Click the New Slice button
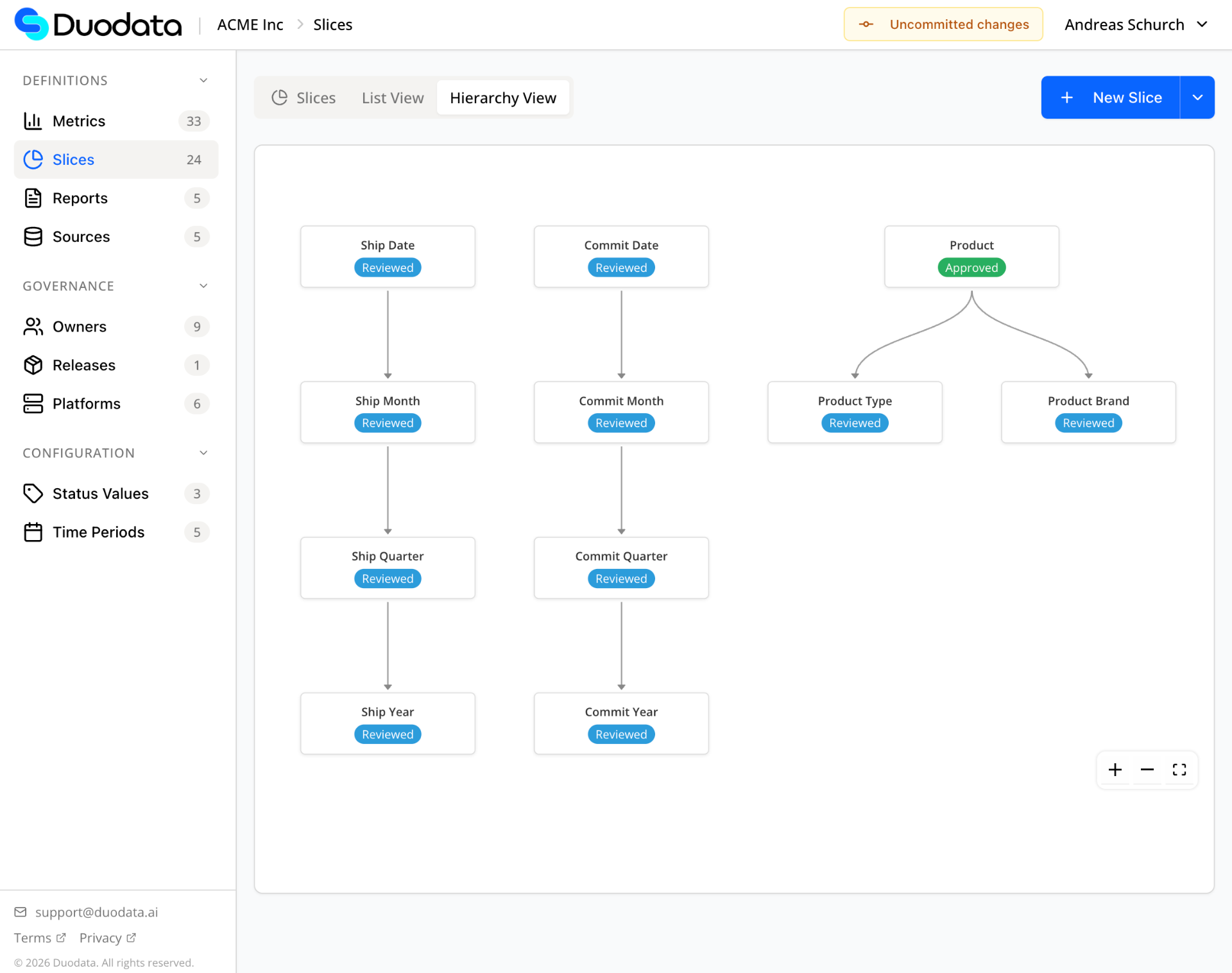Viewport: 1232px width, 973px height. coord(1111,97)
